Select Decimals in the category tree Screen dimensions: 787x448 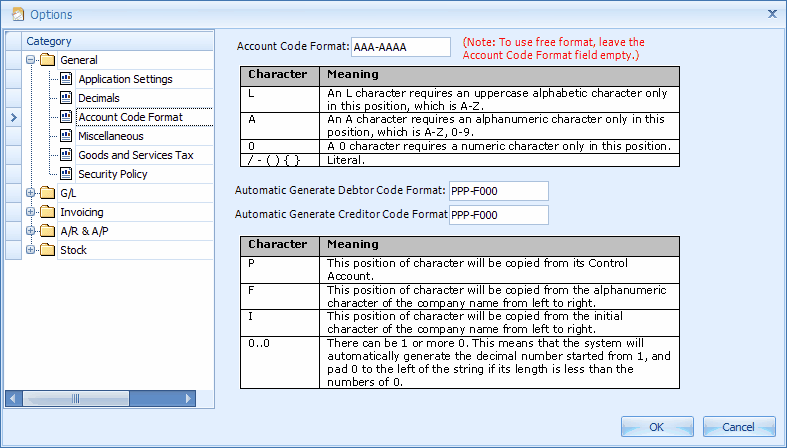pyautogui.click(x=99, y=98)
